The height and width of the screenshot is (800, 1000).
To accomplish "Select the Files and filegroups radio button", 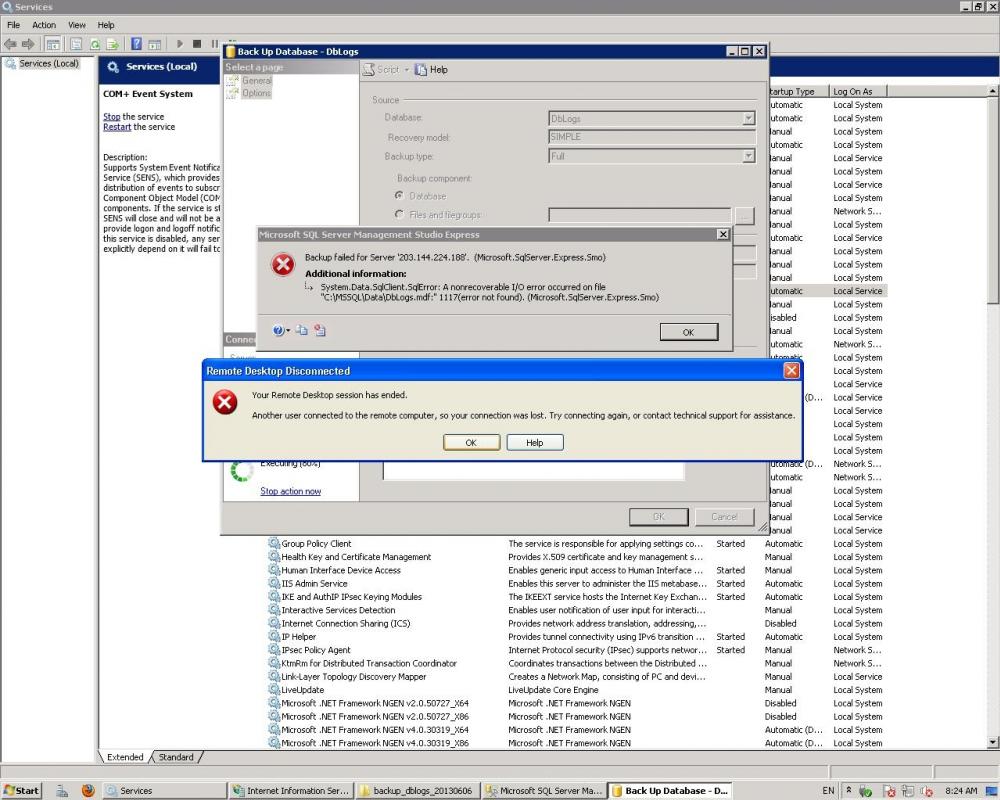I will point(399,214).
